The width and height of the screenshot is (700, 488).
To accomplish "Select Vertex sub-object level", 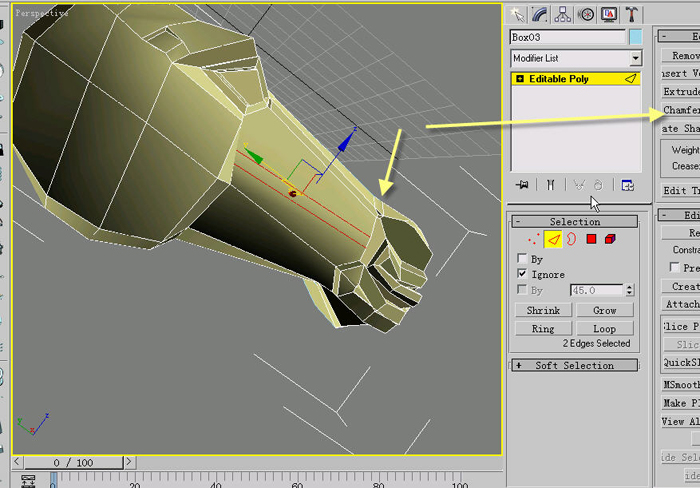I will coord(533,239).
